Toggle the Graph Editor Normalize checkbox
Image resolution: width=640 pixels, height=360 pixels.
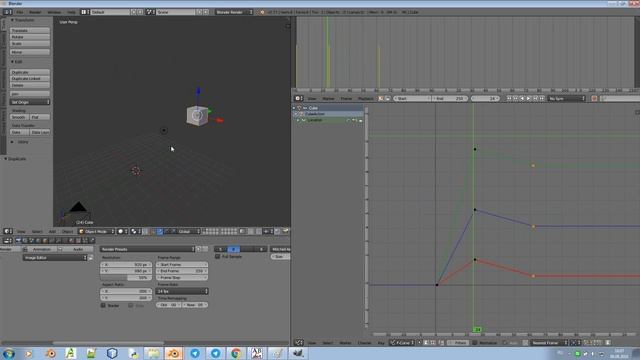tap(475, 343)
